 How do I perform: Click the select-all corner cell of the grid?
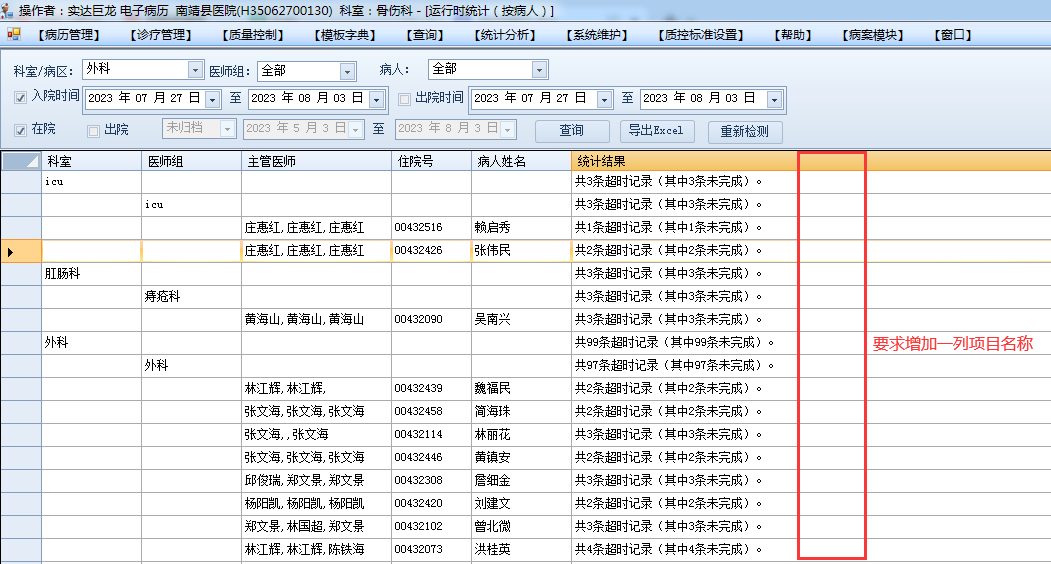[x=21, y=161]
